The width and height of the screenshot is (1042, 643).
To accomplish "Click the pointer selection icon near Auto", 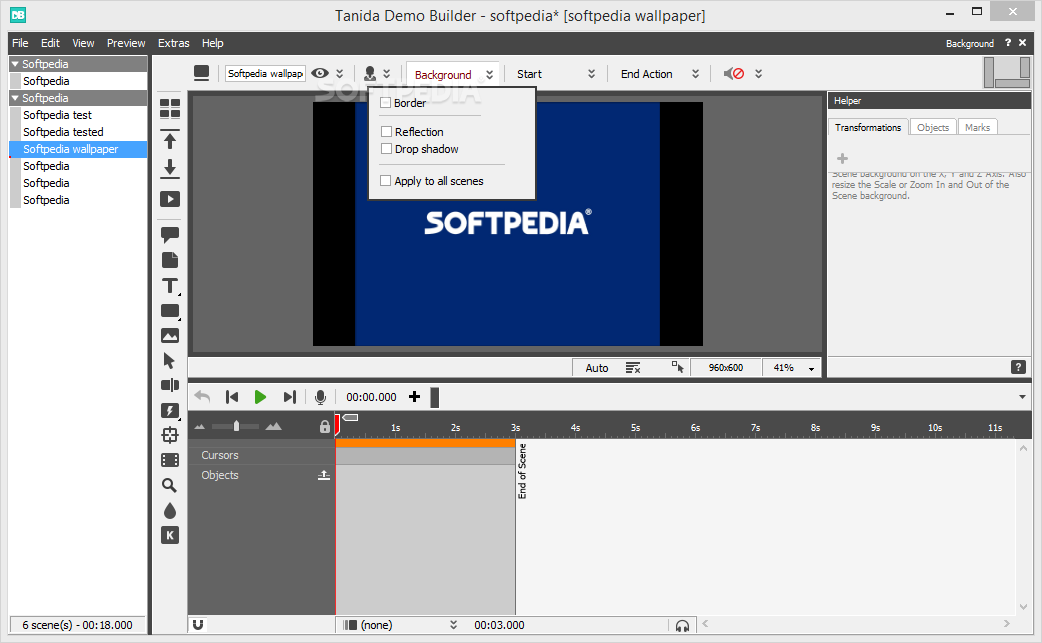I will click(x=677, y=367).
